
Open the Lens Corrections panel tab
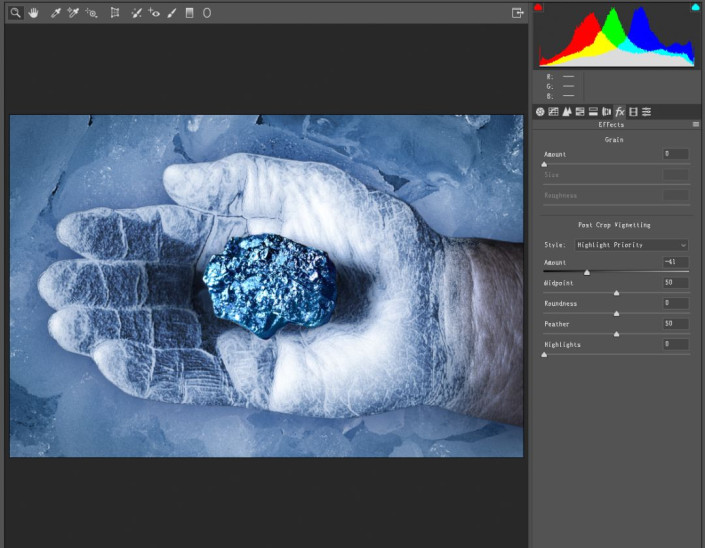(x=607, y=112)
